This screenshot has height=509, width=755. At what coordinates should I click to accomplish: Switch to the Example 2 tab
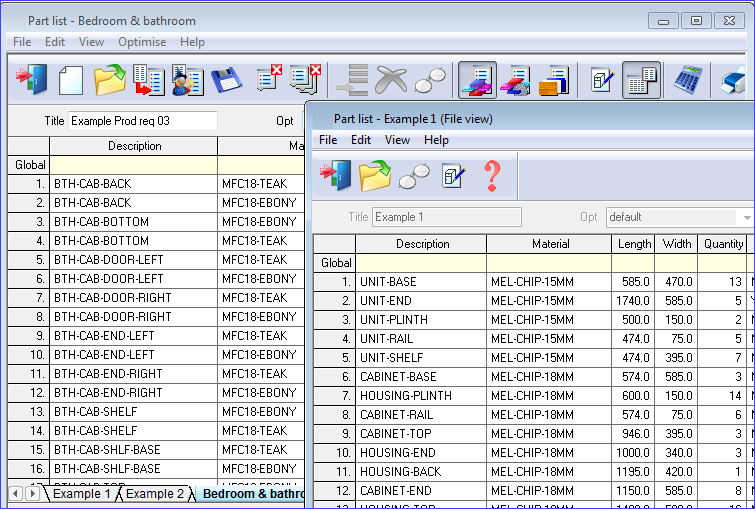click(155, 494)
